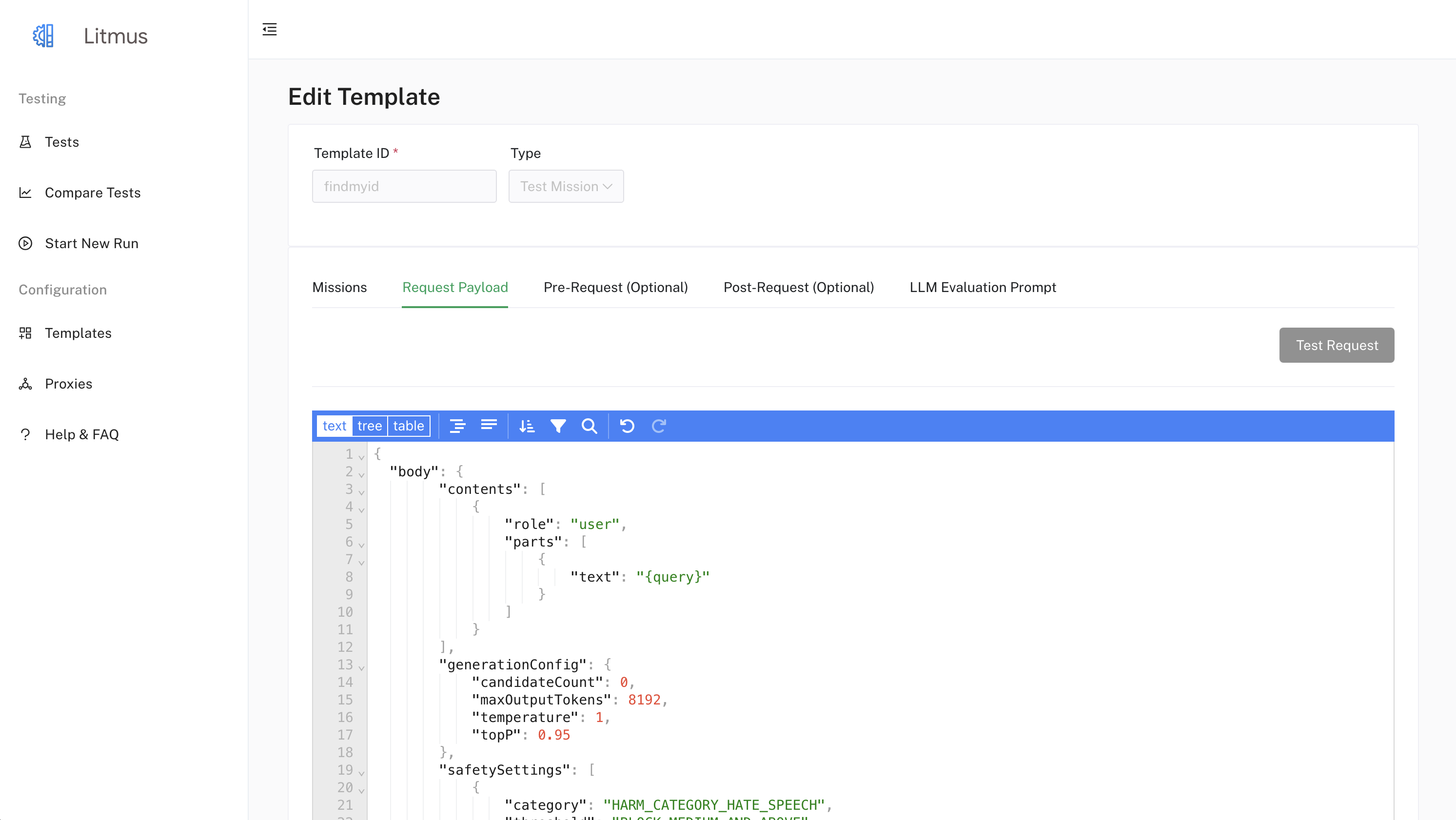Viewport: 1456px width, 820px height.
Task: Open the Templates configuration page
Action: click(x=78, y=332)
